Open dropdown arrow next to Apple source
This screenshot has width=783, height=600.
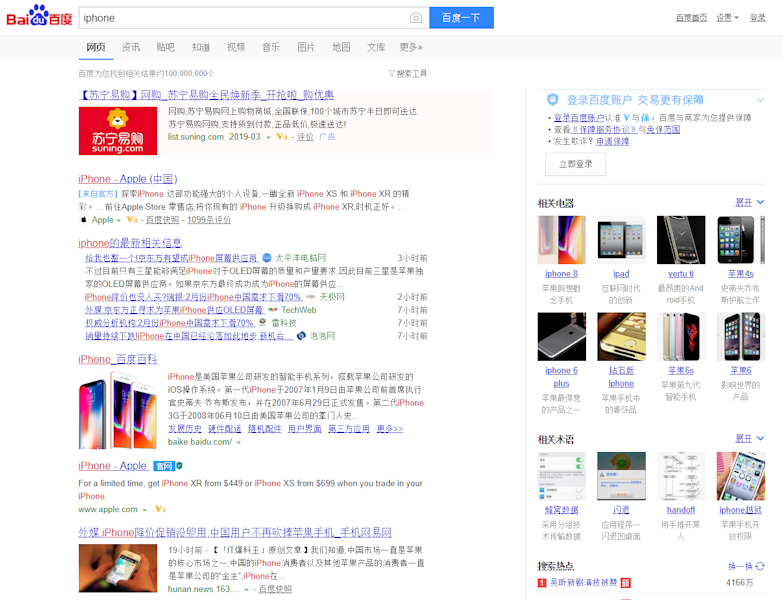[x=118, y=220]
